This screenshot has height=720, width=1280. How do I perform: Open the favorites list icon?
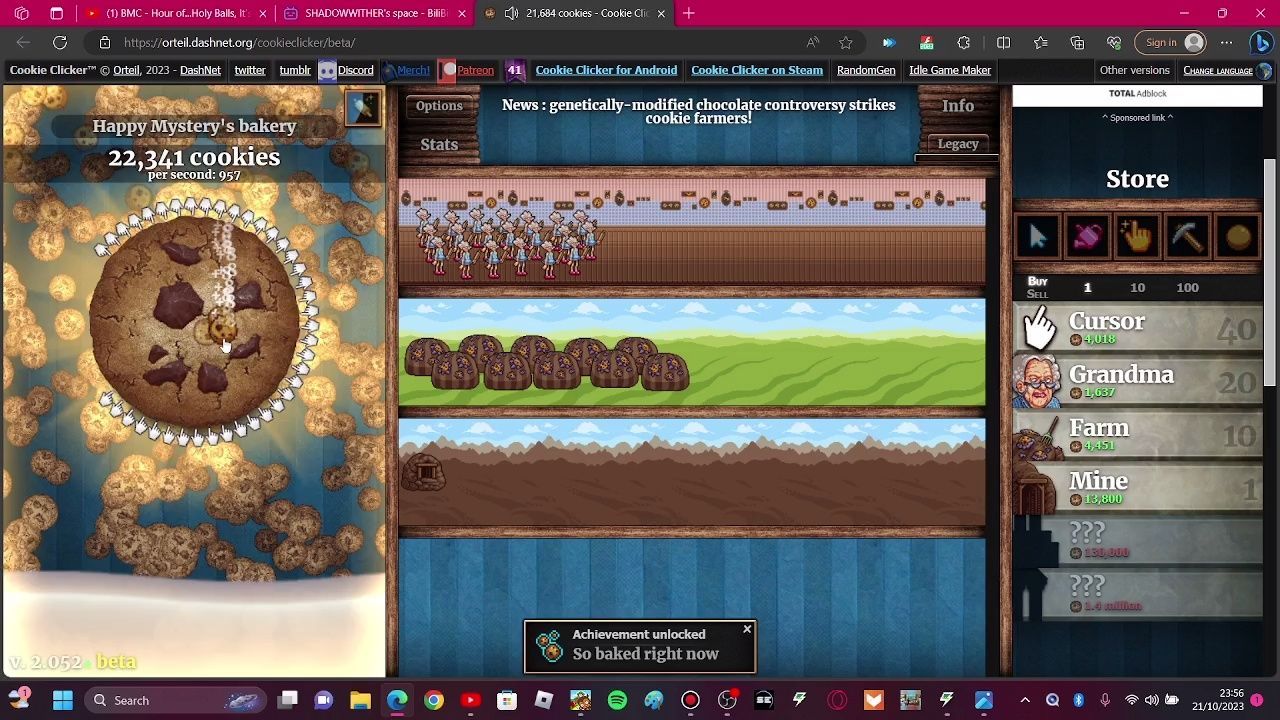[x=1040, y=42]
